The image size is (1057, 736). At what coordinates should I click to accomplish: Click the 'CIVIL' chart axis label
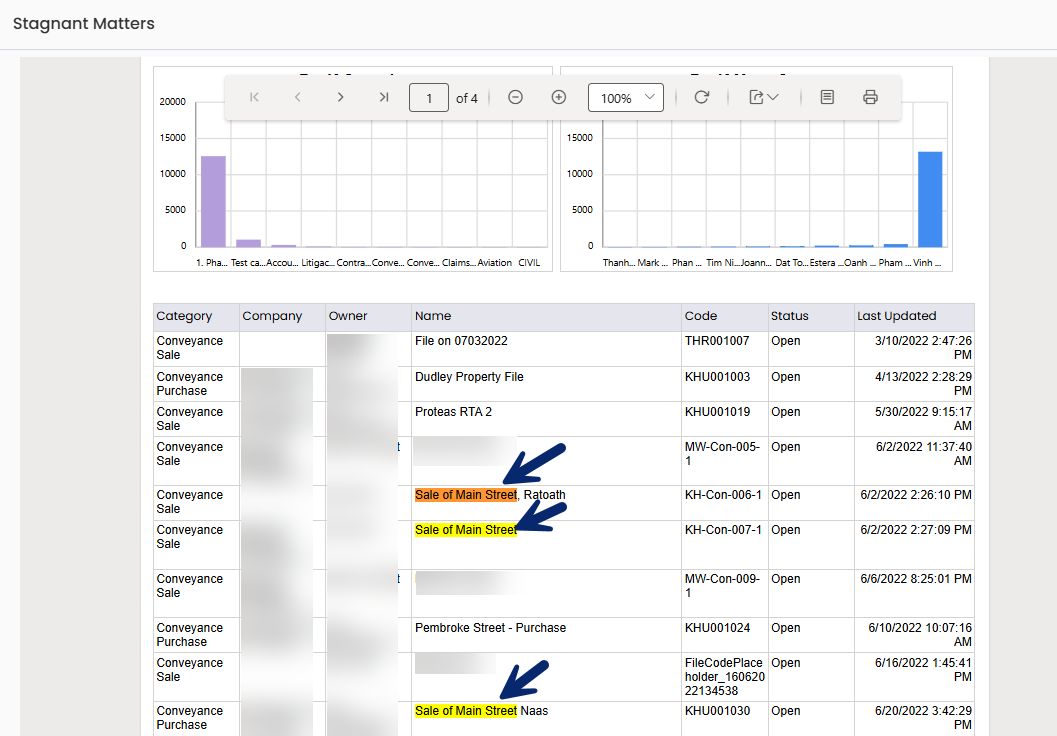click(x=529, y=263)
